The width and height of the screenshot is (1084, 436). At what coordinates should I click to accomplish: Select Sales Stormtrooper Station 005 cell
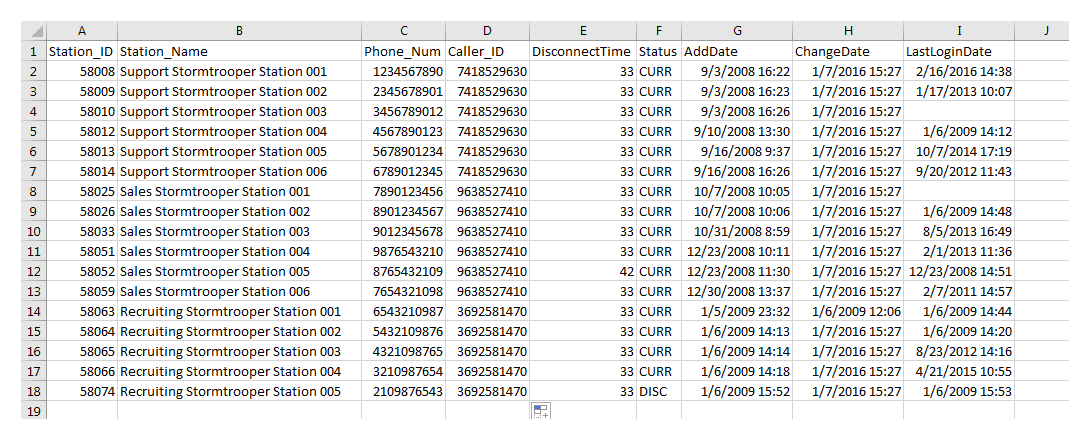click(239, 272)
